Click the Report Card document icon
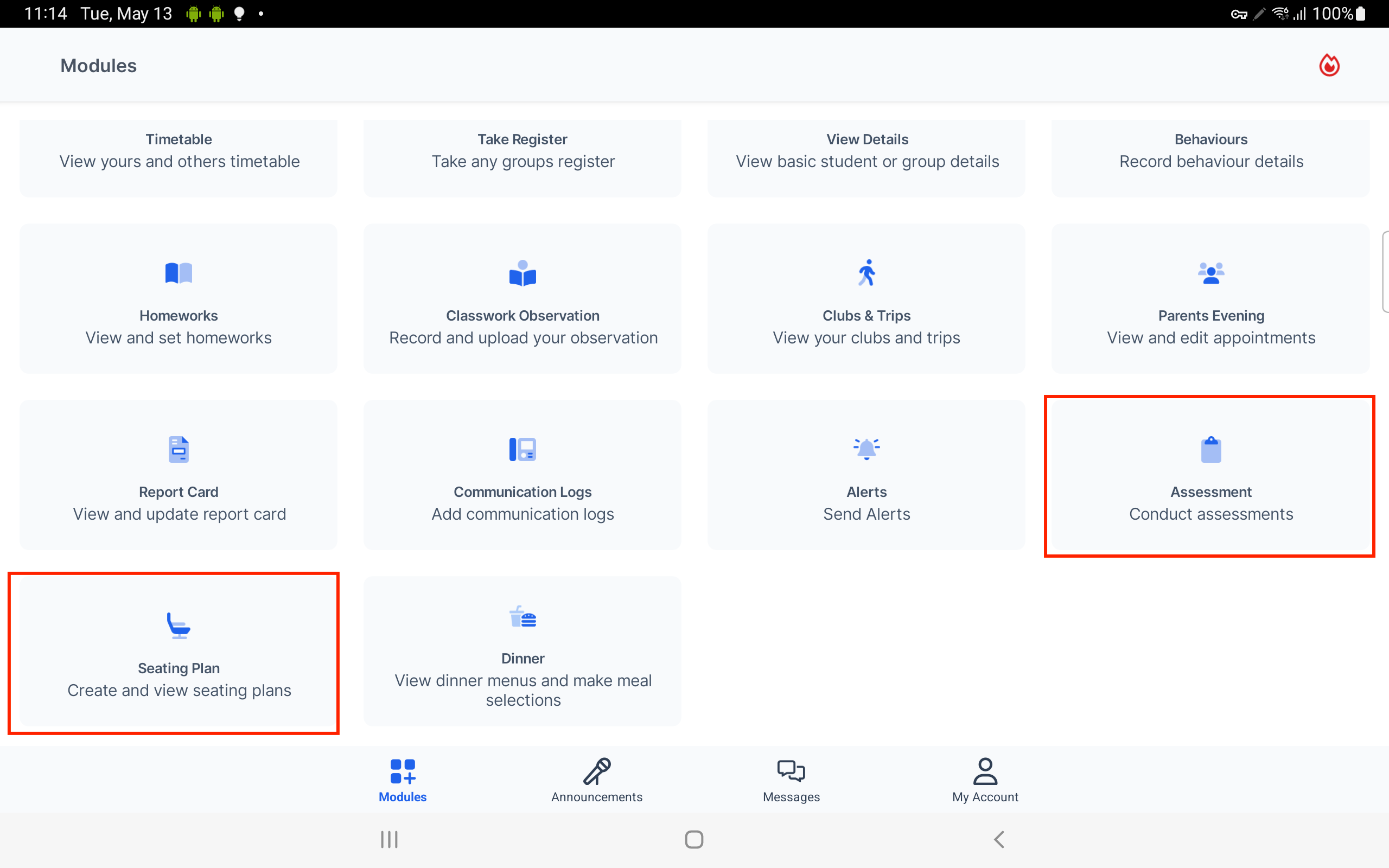 click(179, 449)
